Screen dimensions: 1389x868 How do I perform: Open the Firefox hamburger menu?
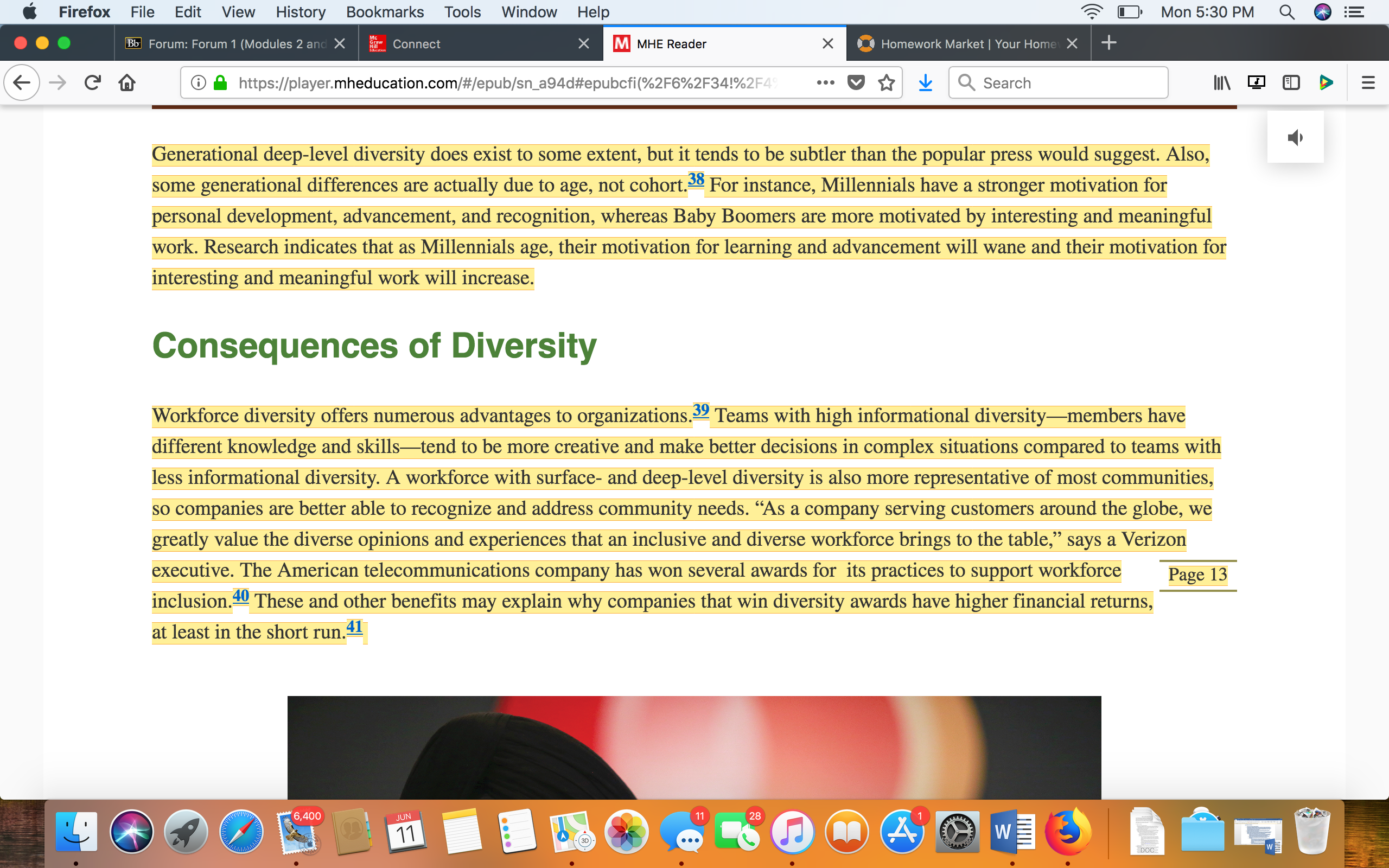1368,82
